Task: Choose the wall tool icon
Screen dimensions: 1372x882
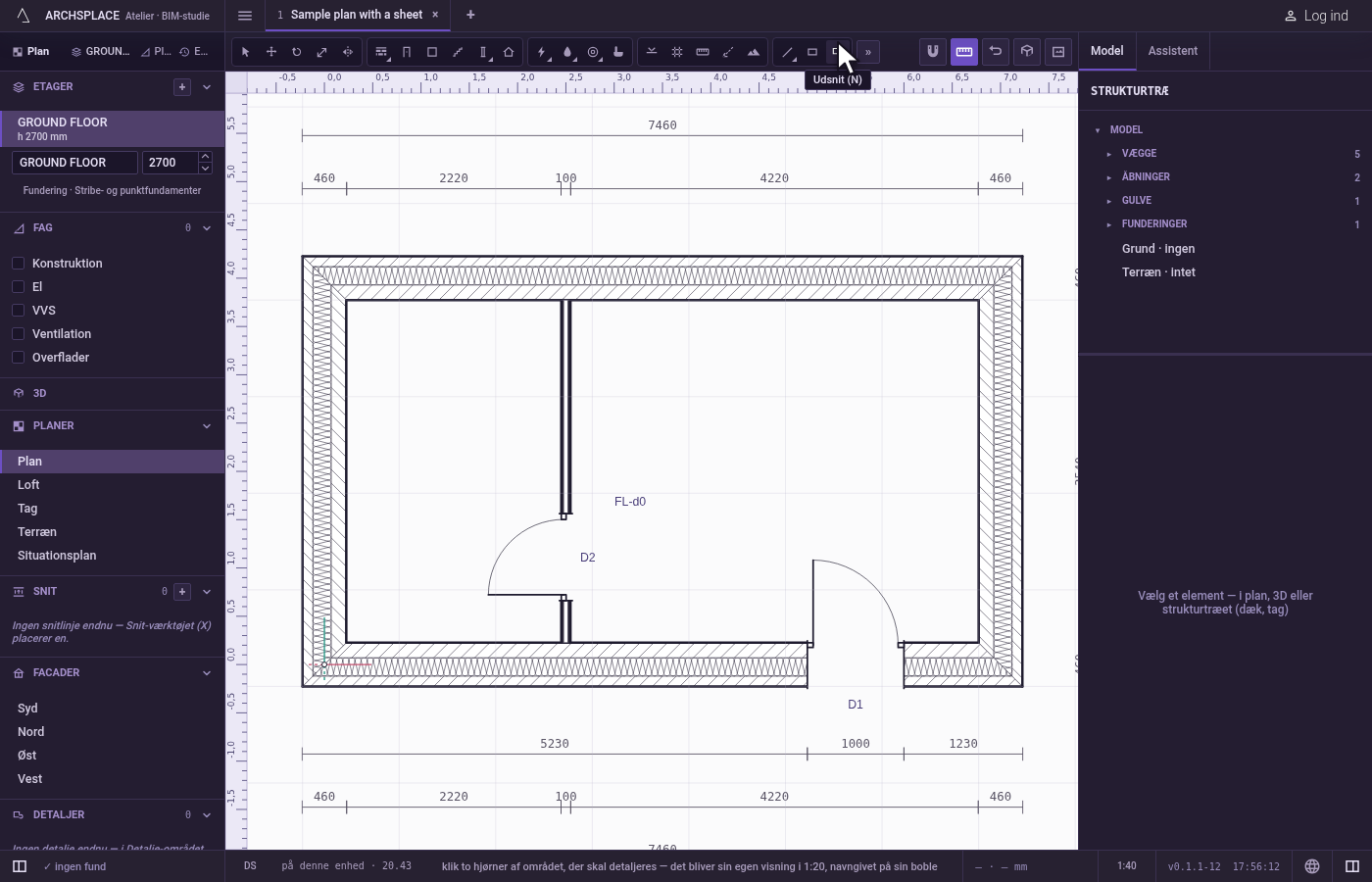Action: [381, 52]
